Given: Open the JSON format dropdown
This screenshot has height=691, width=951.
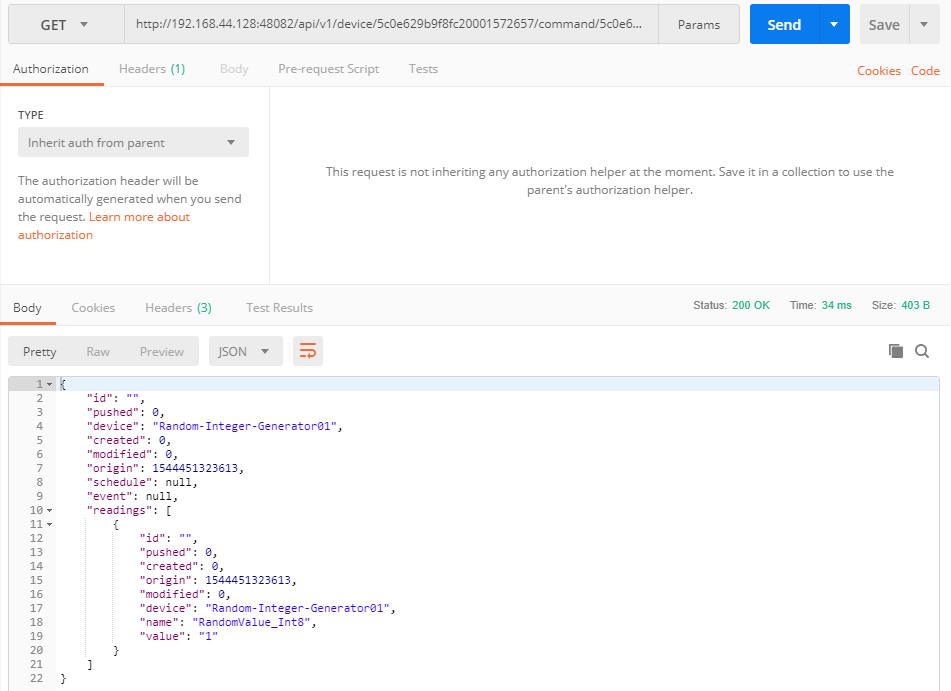Looking at the screenshot, I should (245, 351).
